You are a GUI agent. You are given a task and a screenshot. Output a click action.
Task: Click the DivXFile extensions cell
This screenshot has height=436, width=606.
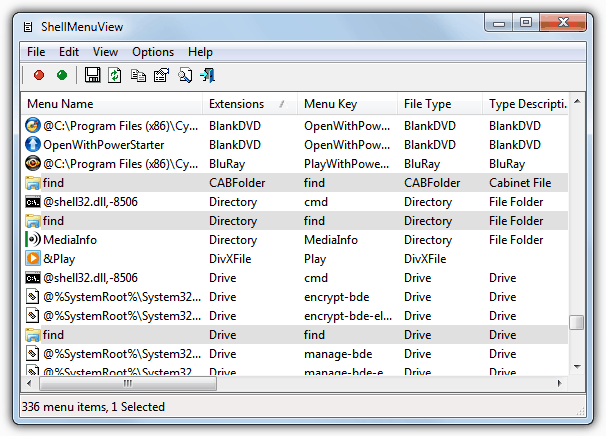230,259
